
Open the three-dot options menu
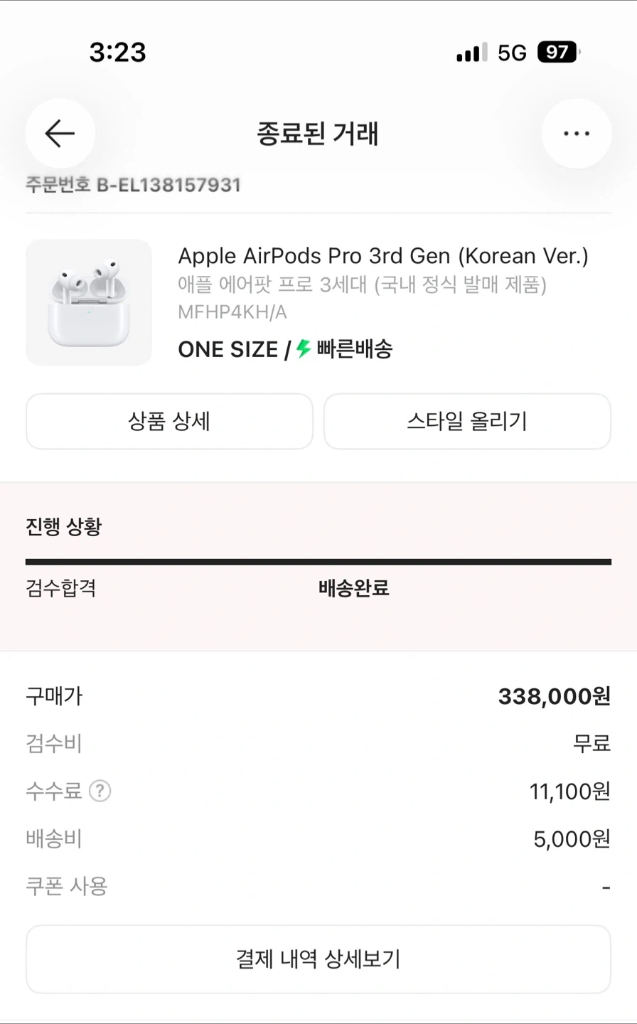click(x=576, y=132)
